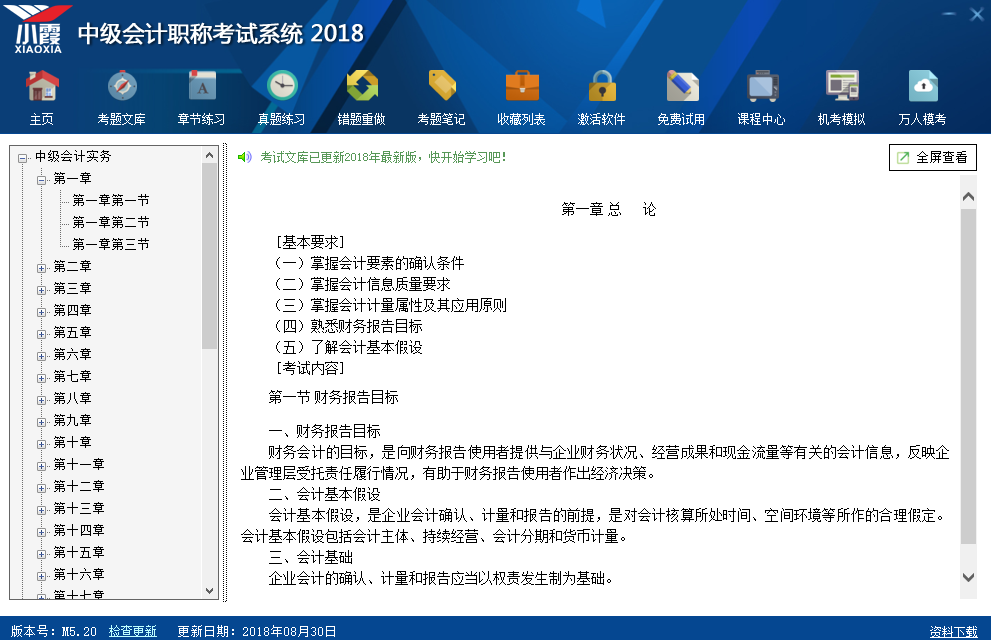Open 机考模拟 computer icon

click(842, 87)
